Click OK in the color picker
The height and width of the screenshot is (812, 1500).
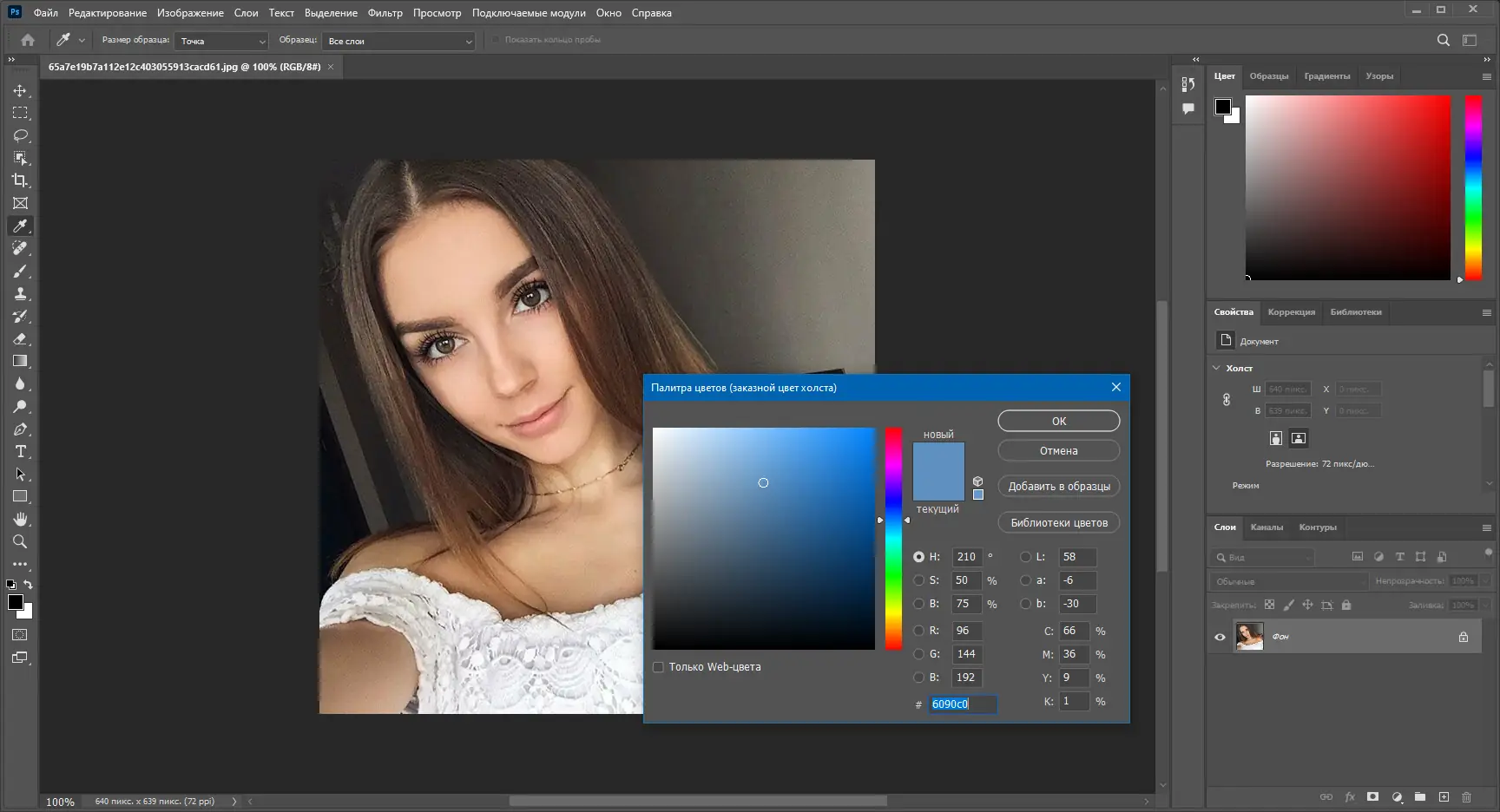(1058, 421)
